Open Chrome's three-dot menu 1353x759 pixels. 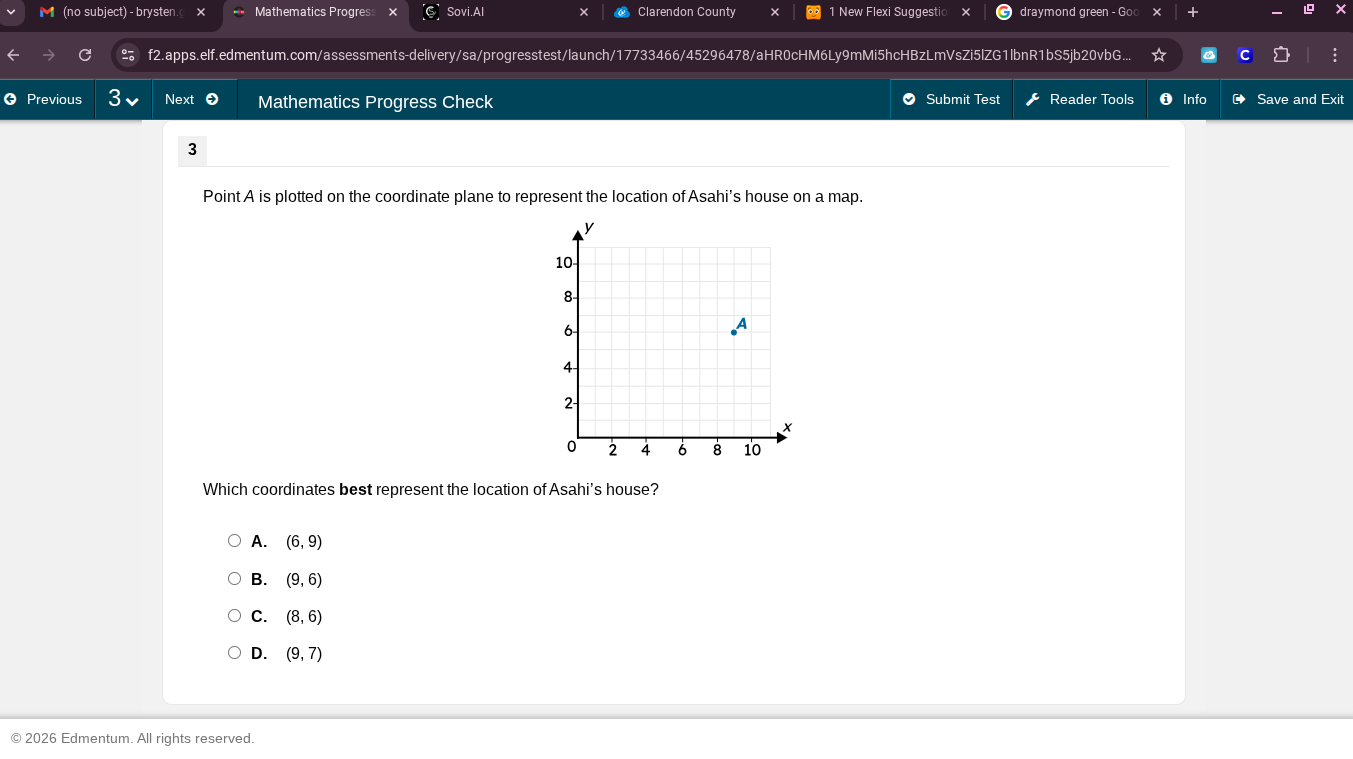pyautogui.click(x=1337, y=55)
